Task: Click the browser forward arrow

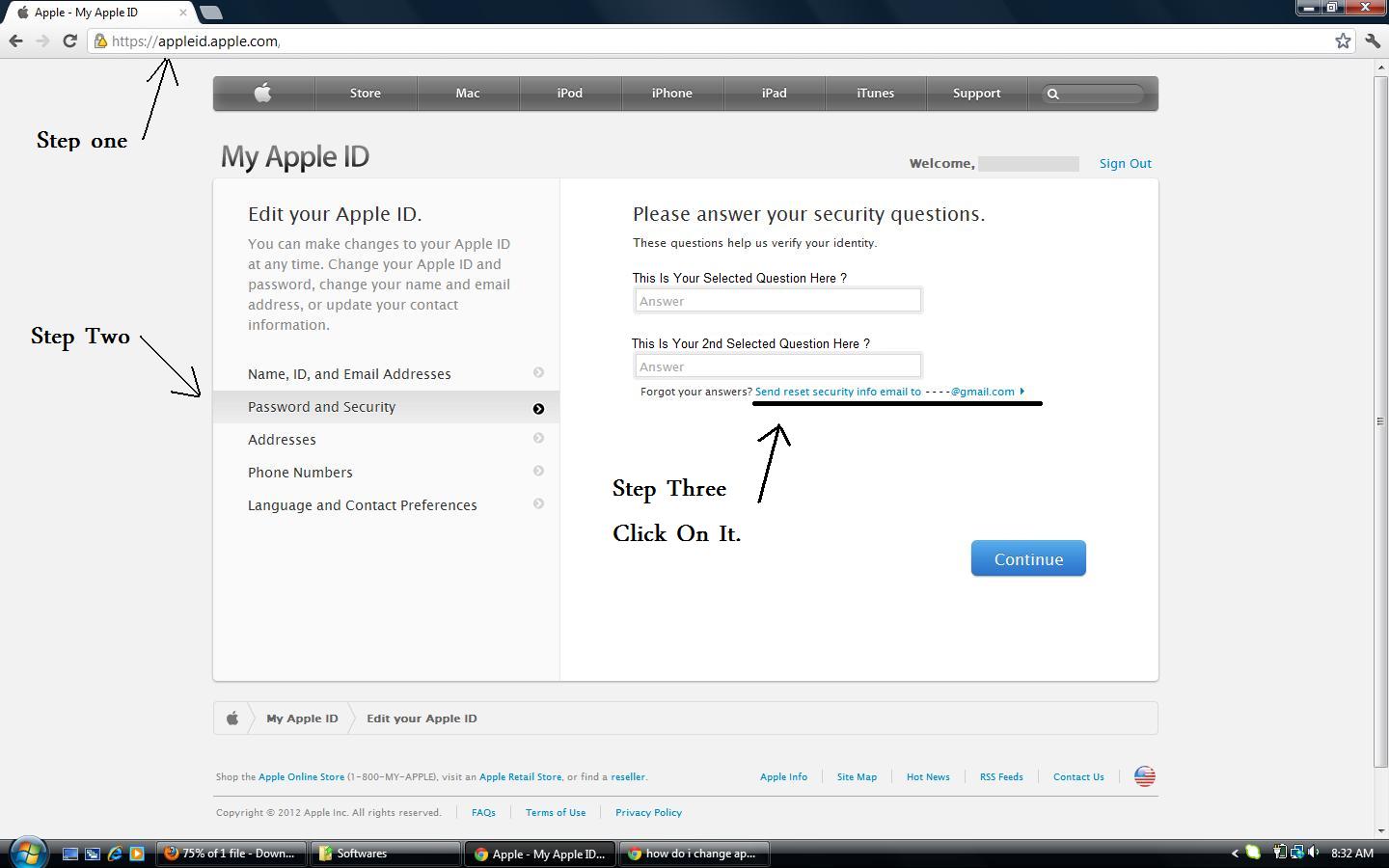Action: 42,41
